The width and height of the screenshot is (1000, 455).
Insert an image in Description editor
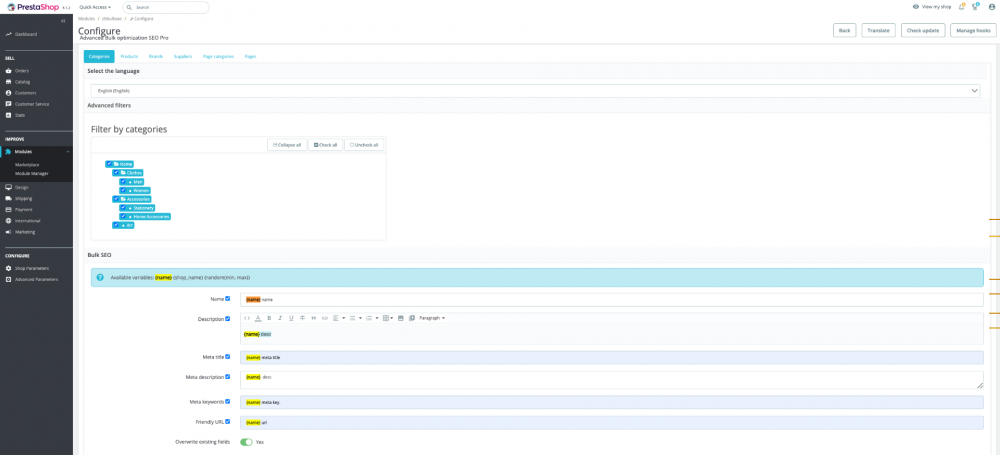401,318
